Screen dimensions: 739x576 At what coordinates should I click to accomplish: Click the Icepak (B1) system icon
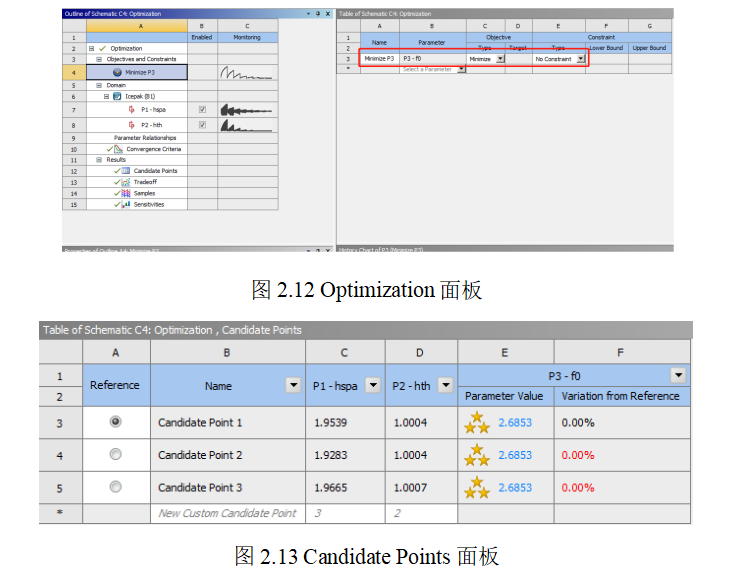[x=117, y=96]
